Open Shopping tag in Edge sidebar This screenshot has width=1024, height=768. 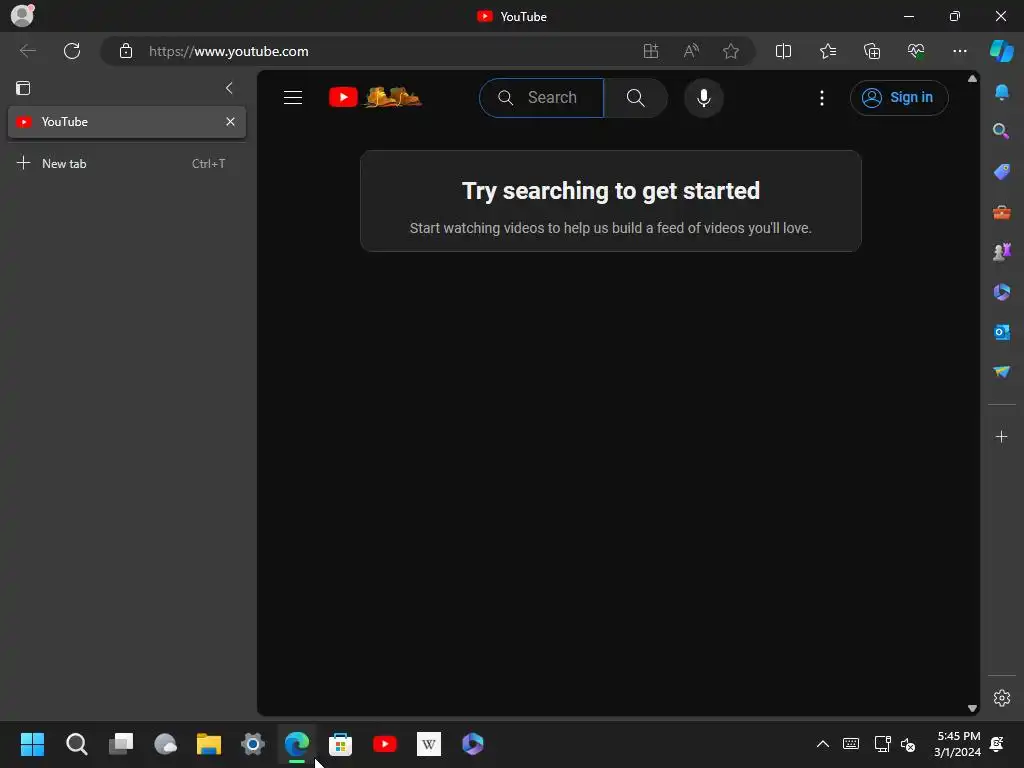coord(1002,172)
